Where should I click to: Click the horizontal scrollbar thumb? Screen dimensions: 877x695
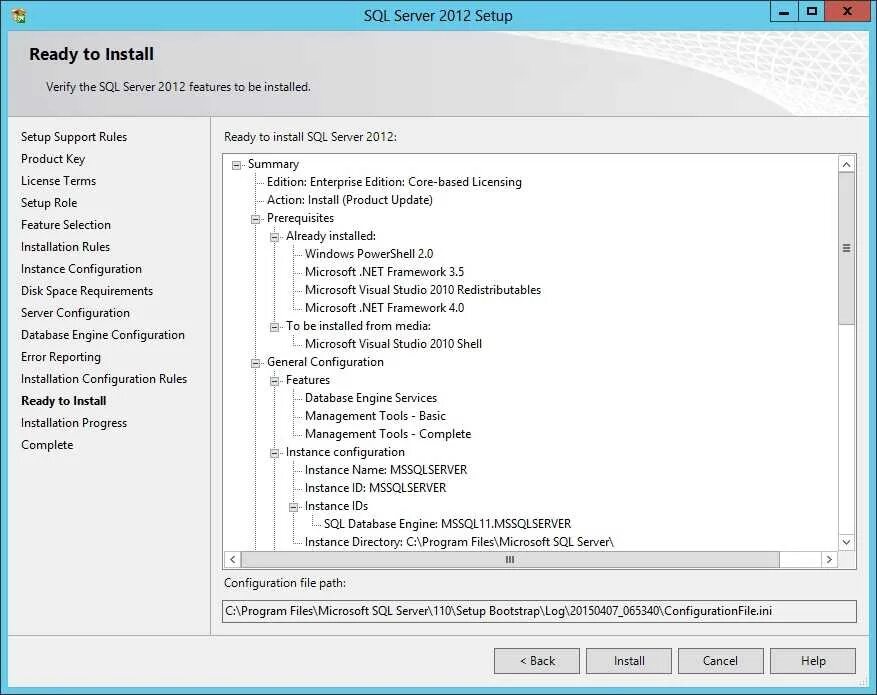[x=510, y=559]
